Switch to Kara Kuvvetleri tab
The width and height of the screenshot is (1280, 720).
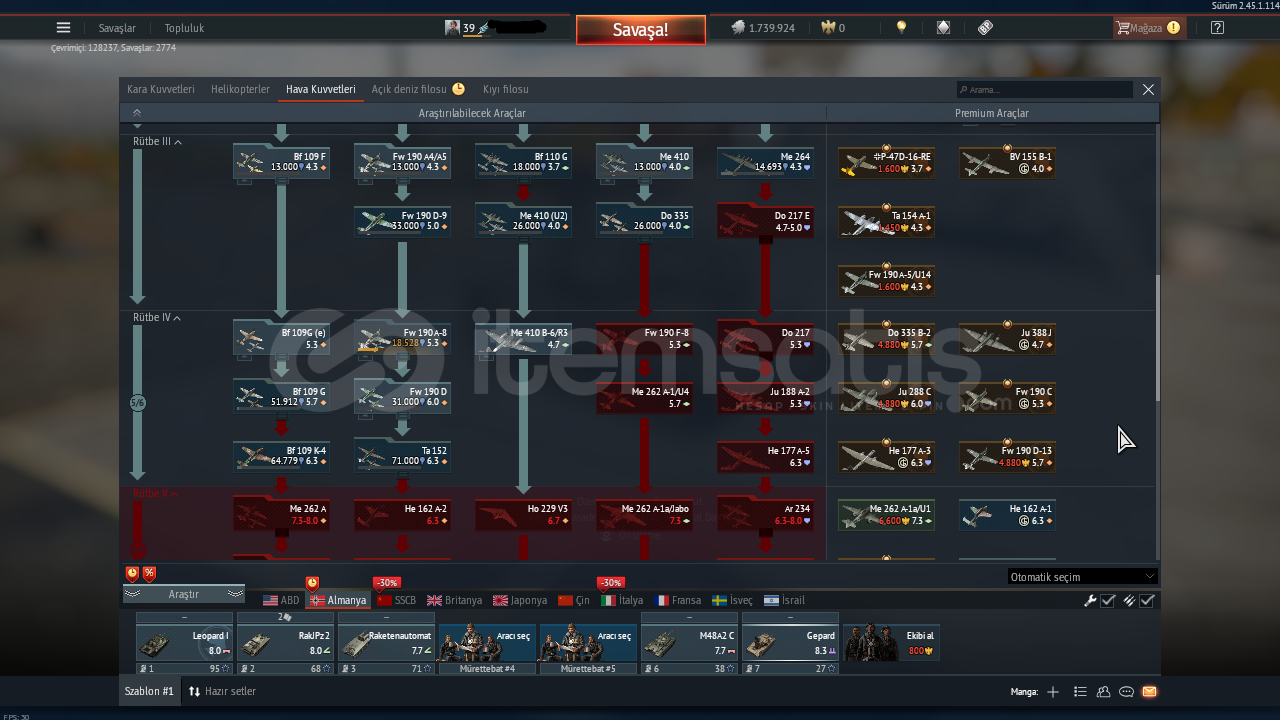tap(161, 89)
